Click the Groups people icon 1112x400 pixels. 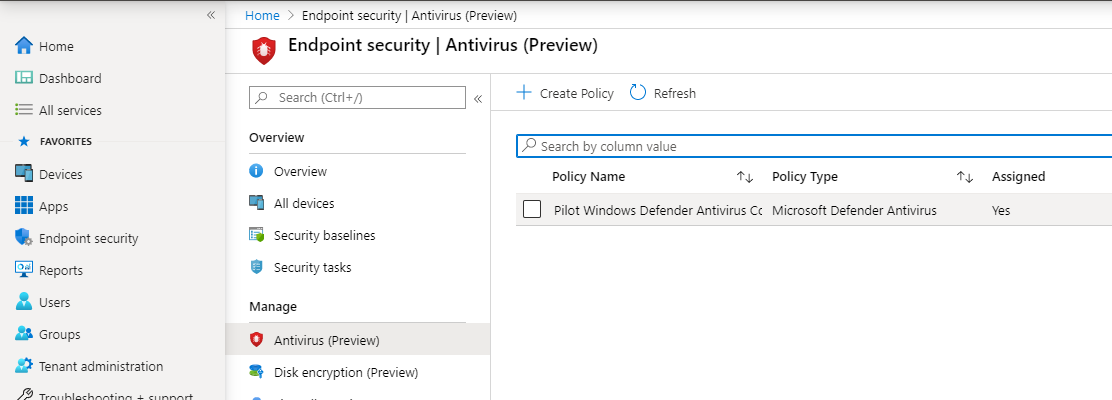point(24,334)
